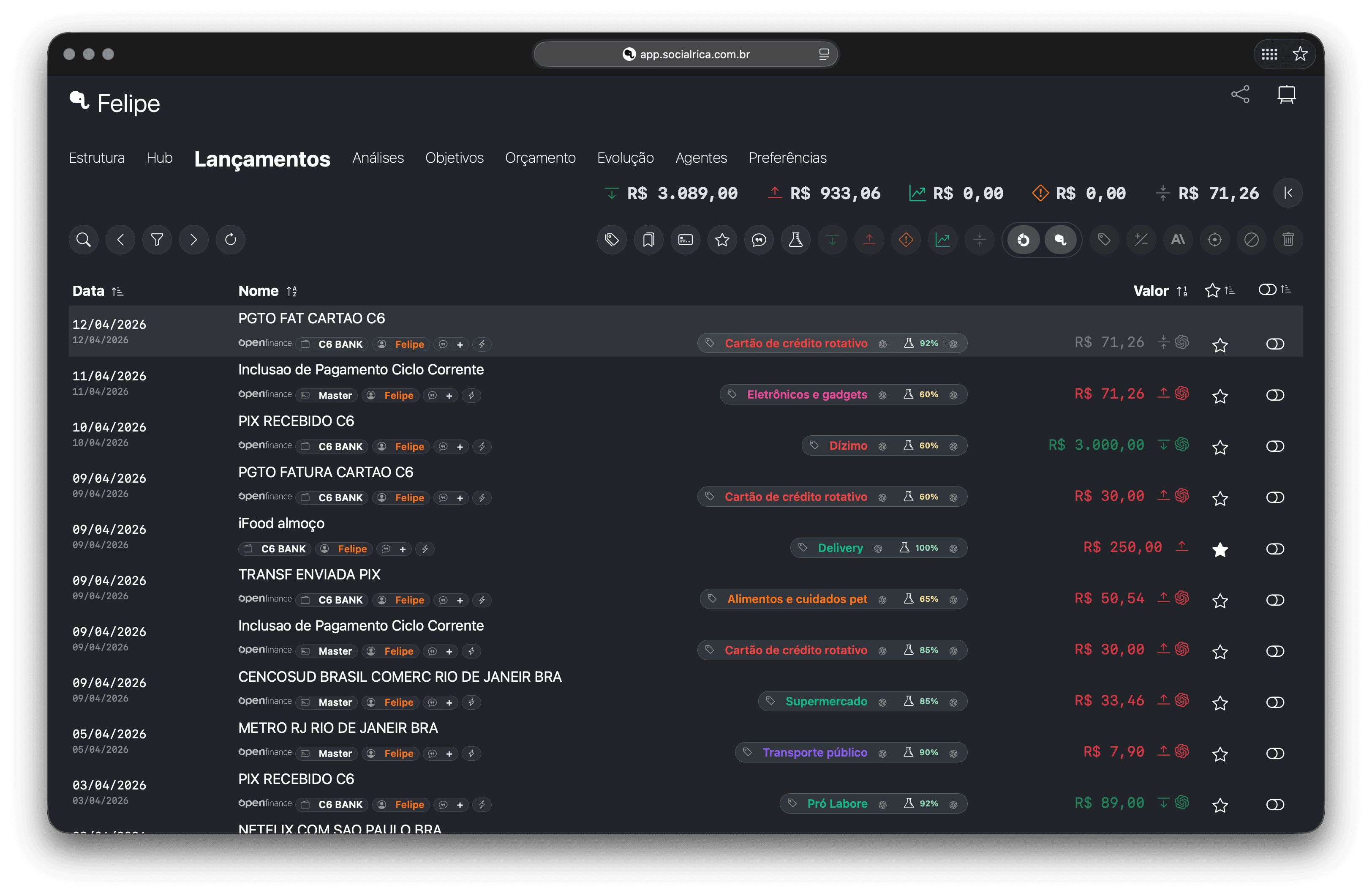Switch to the Análises tab

(x=378, y=158)
